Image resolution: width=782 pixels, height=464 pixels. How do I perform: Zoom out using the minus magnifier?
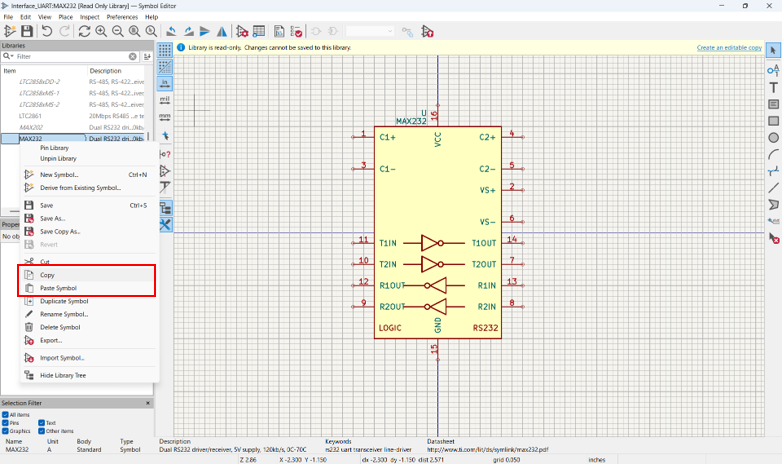[118, 31]
